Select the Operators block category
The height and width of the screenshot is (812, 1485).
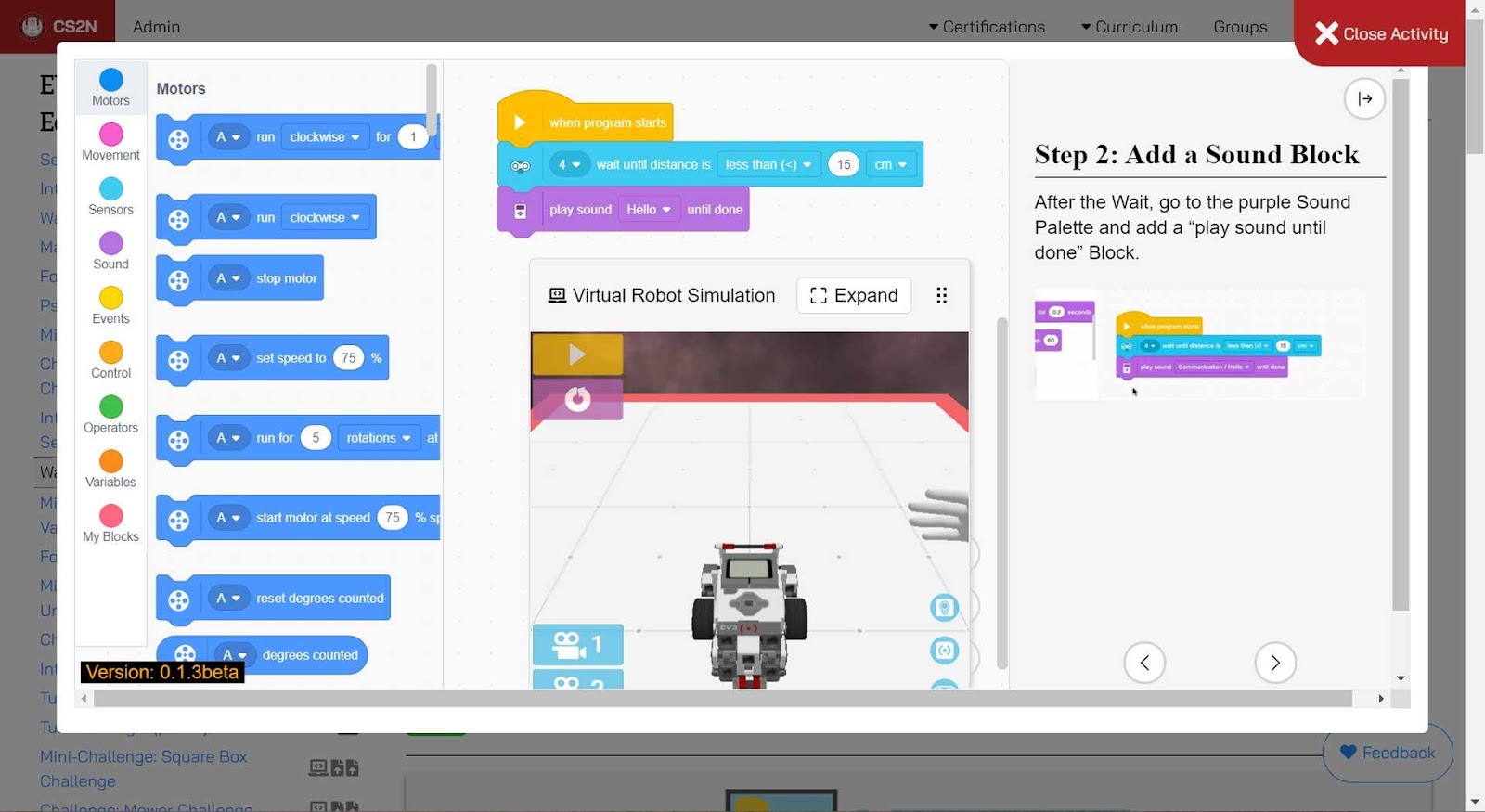pos(110,415)
